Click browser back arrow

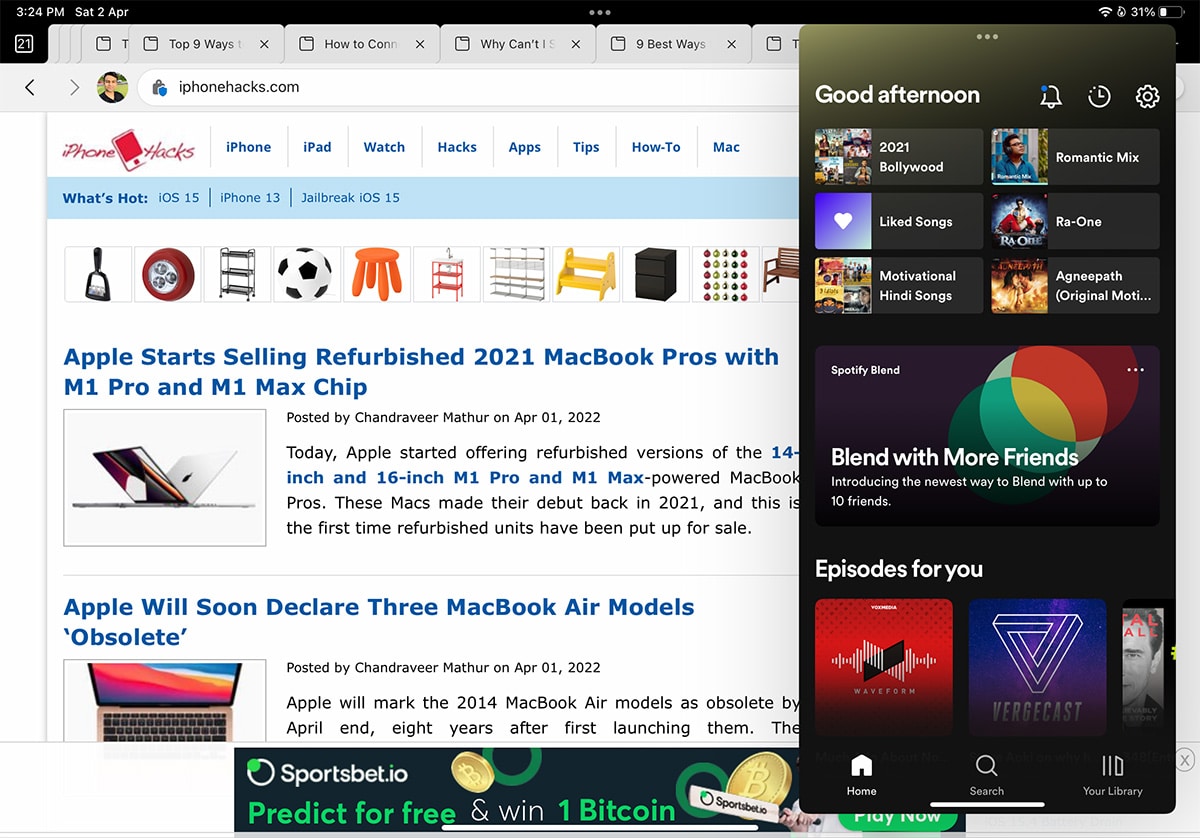coord(30,88)
